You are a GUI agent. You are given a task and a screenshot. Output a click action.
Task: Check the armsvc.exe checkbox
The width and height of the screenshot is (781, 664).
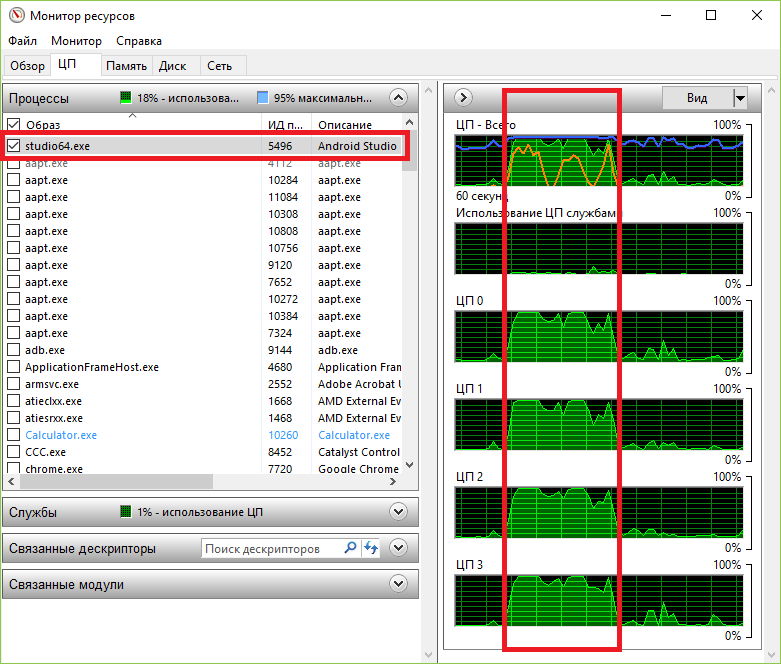(x=13, y=384)
